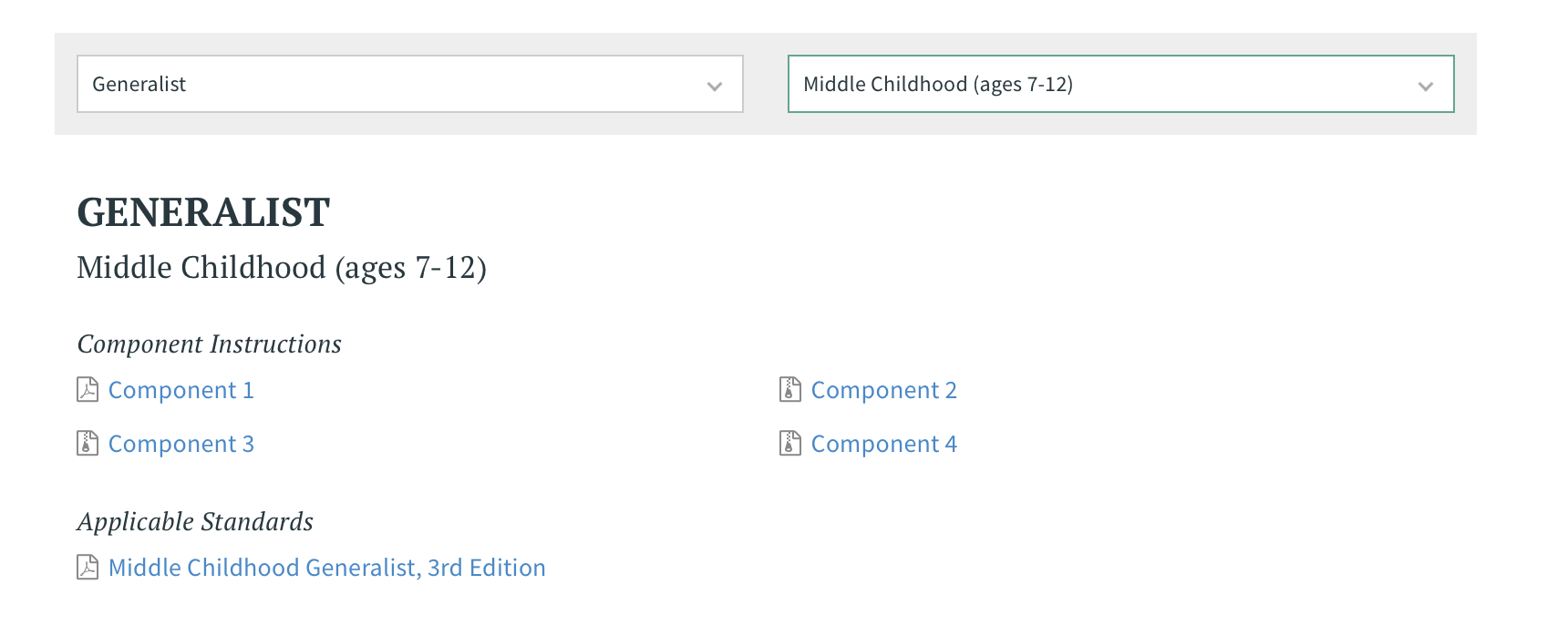This screenshot has width=1568, height=636.
Task: Click the Component Instructions section heading
Action: (x=210, y=344)
